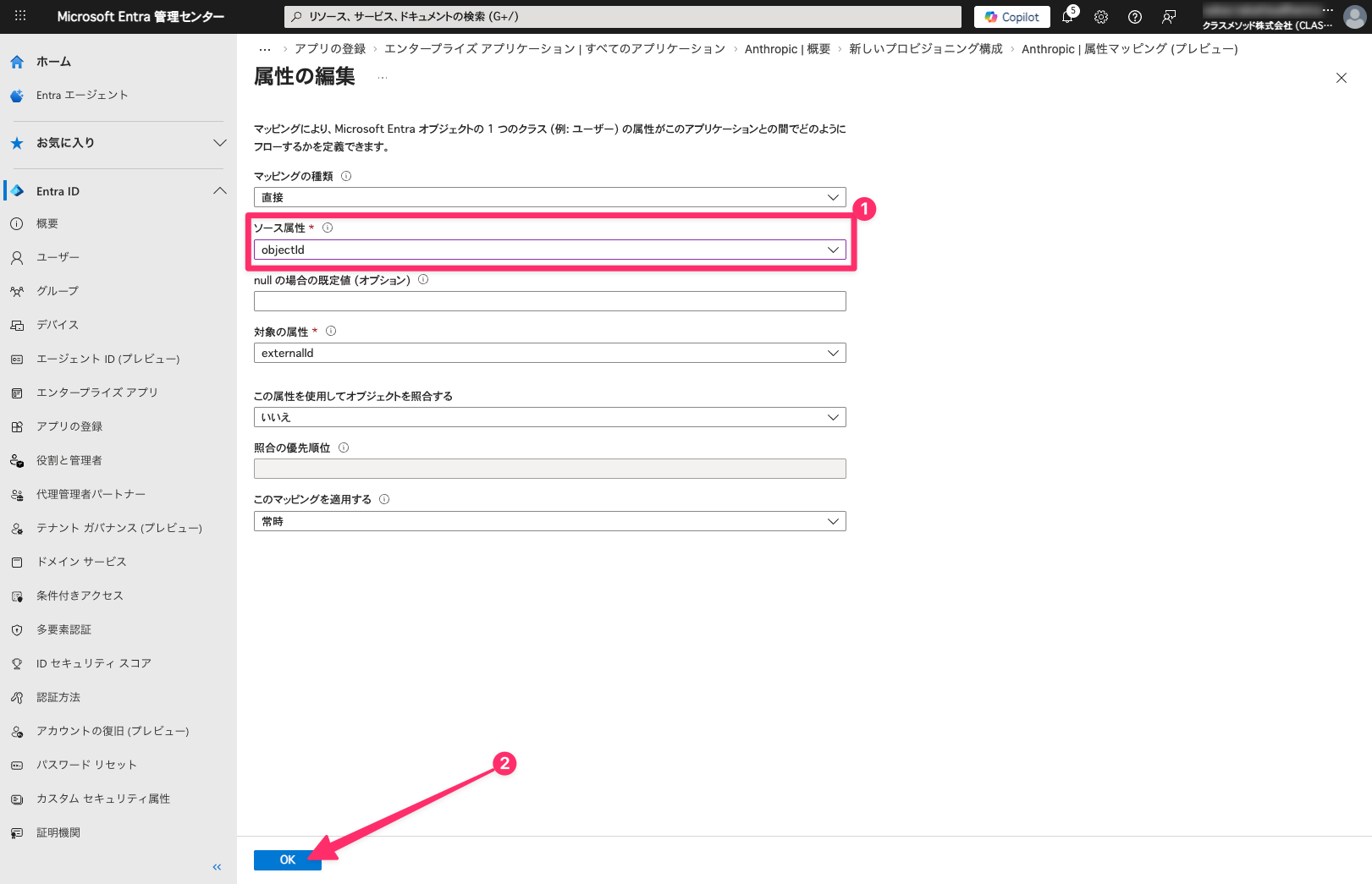Click the OK button
The height and width of the screenshot is (884, 1372).
coord(287,859)
